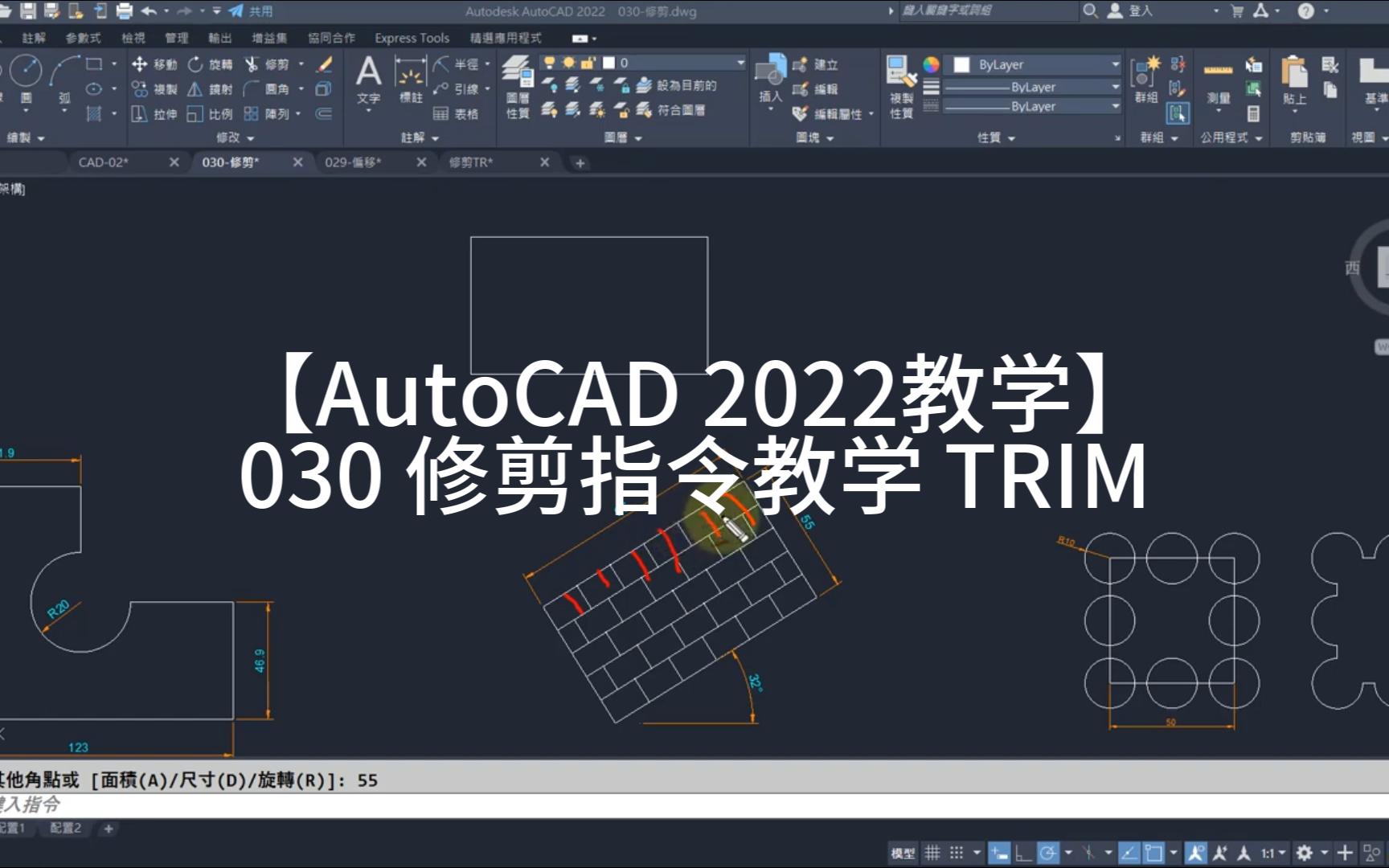Open the 管理 (Manage) ribbon tab
This screenshot has height=868, width=1389.
pos(176,38)
